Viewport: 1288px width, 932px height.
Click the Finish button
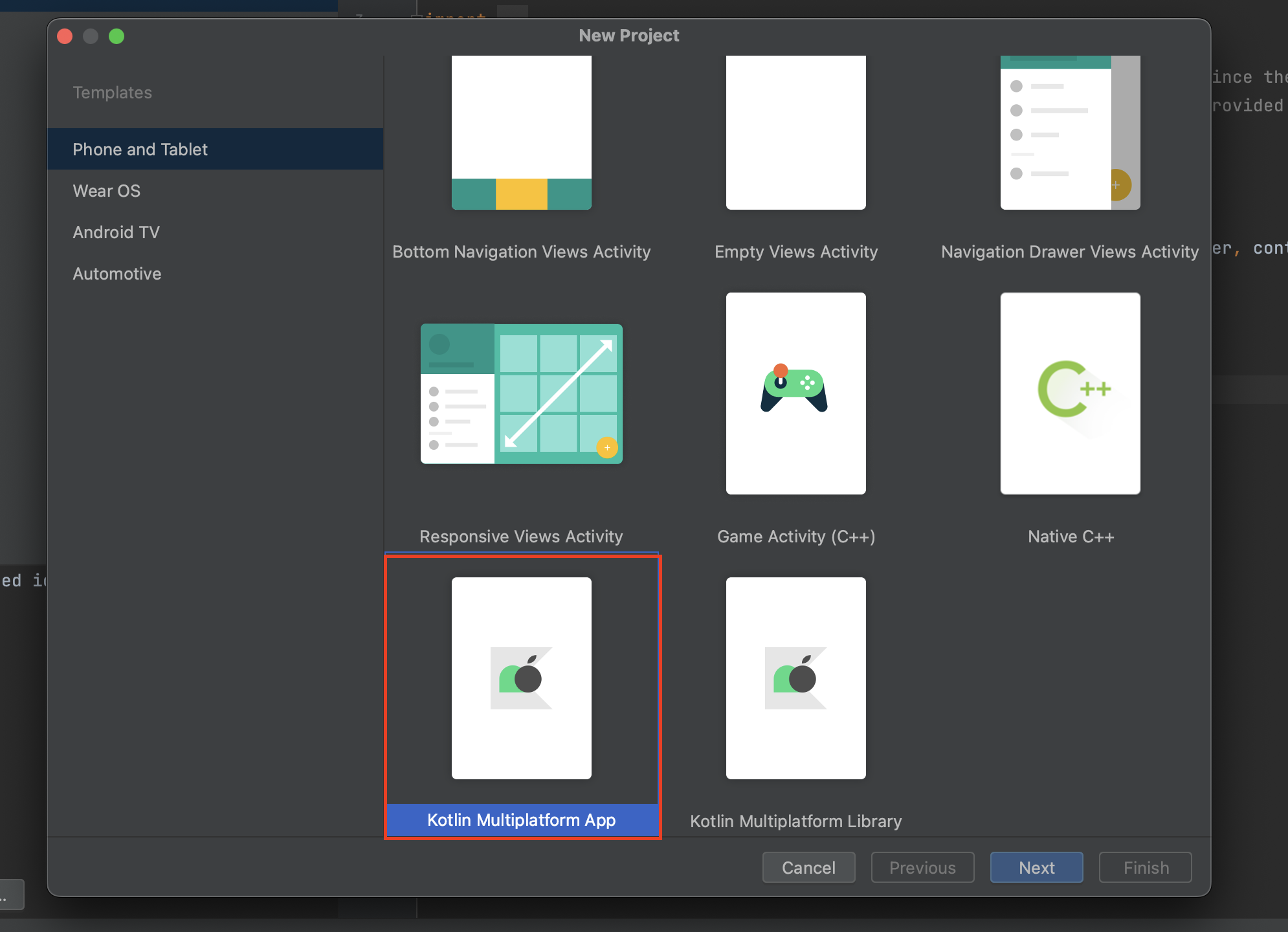(x=1145, y=867)
